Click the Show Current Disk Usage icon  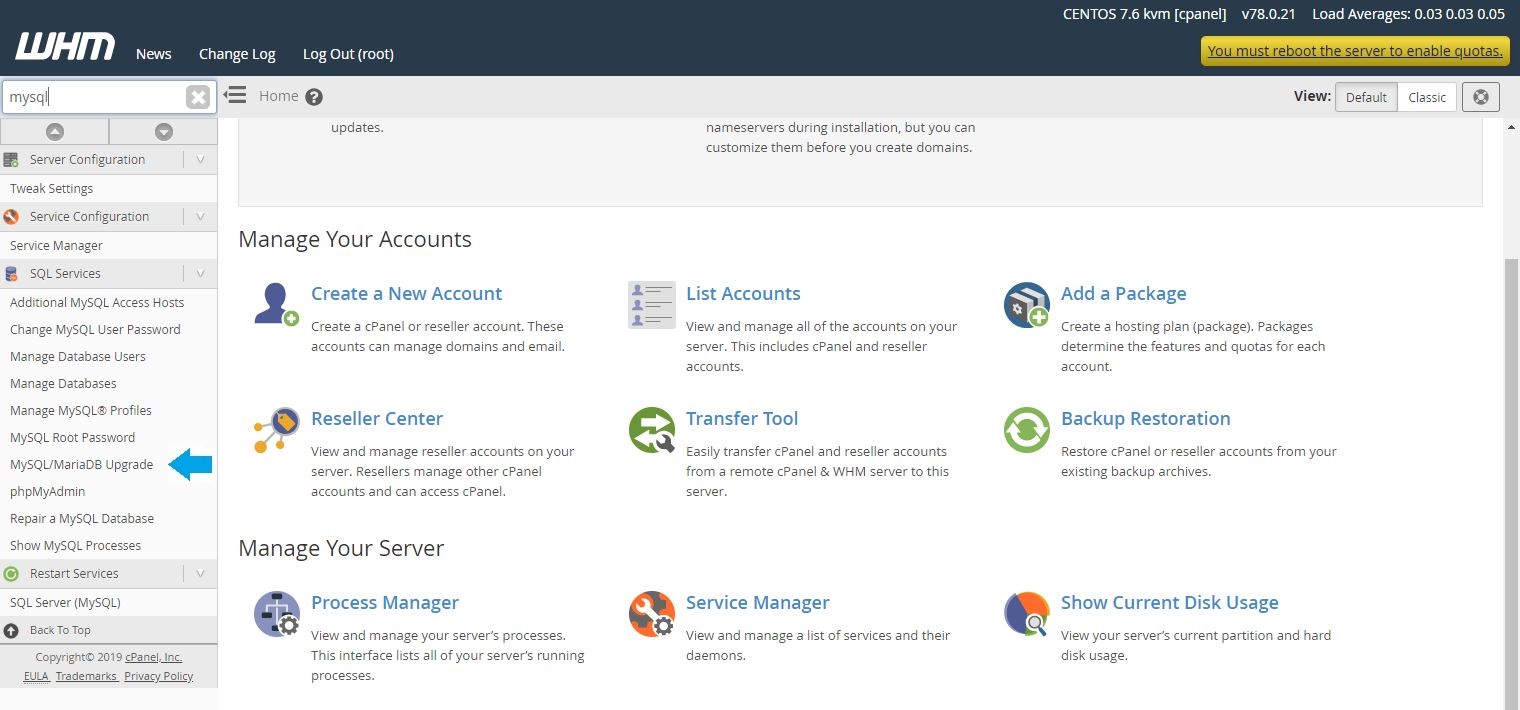[x=1026, y=614]
